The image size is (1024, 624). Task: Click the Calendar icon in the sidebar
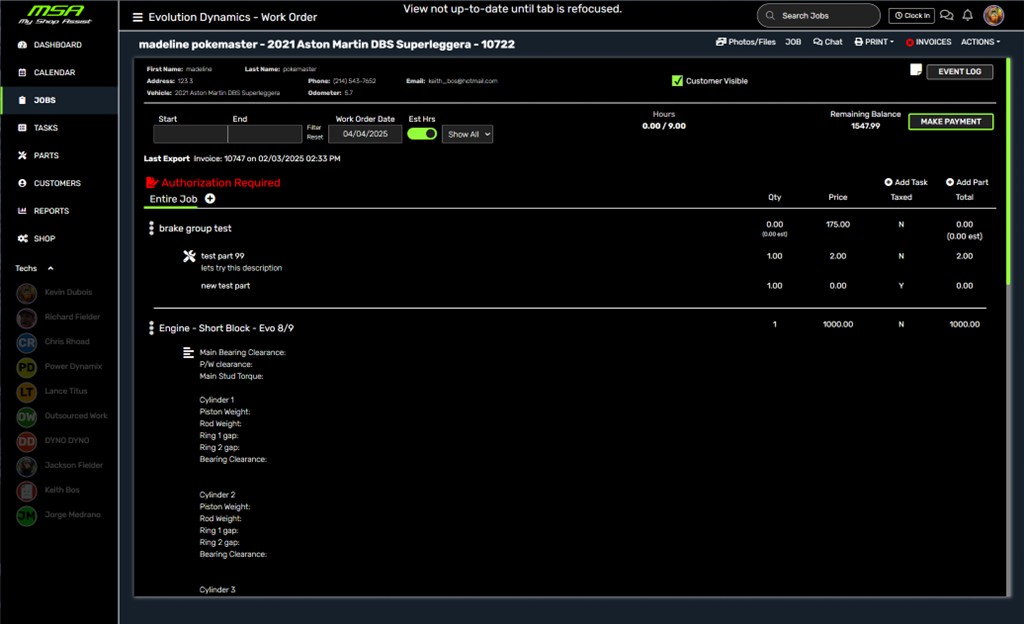(22, 72)
